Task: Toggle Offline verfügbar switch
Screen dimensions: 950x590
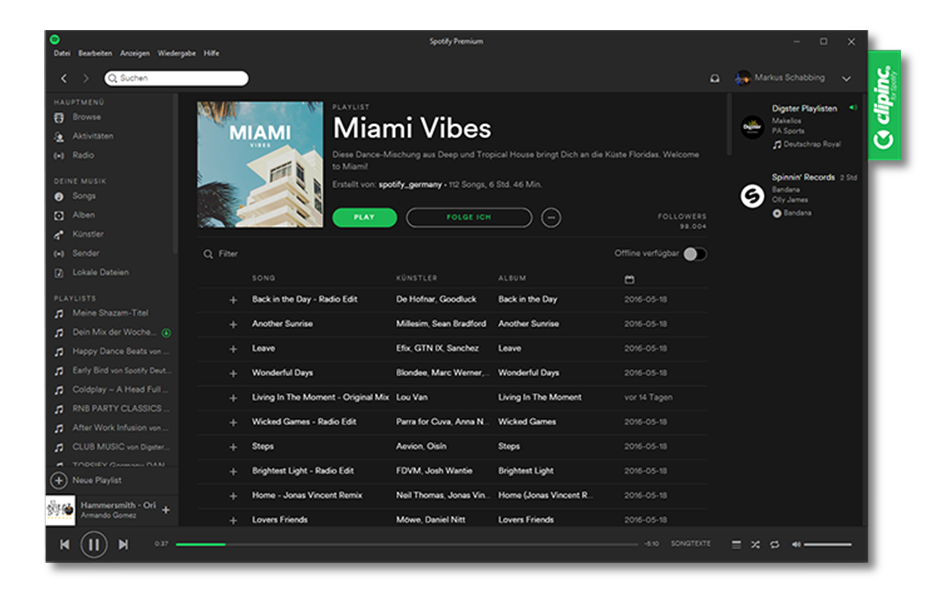Action: coord(694,254)
